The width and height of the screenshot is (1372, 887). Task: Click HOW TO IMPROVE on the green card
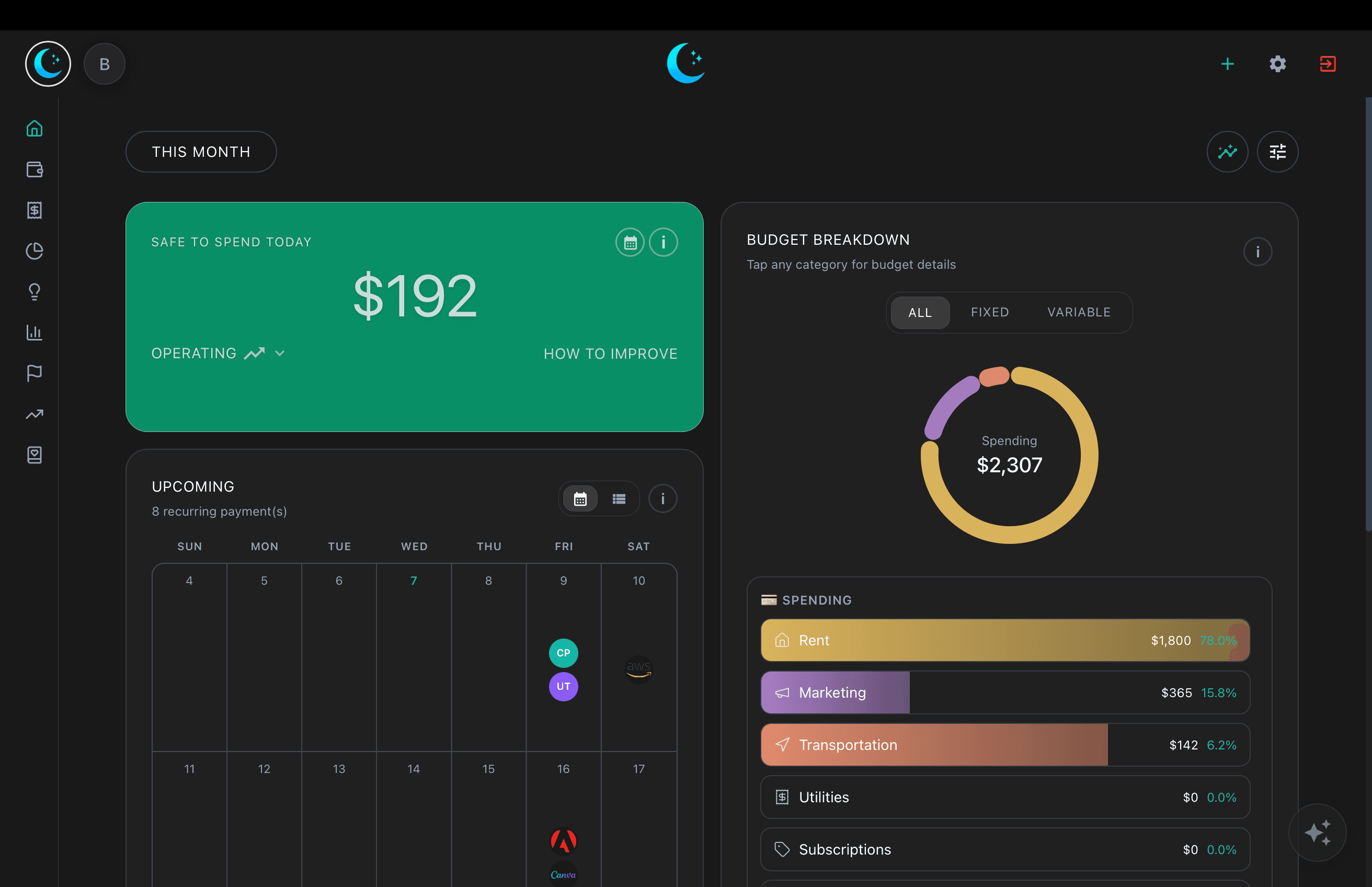(610, 353)
